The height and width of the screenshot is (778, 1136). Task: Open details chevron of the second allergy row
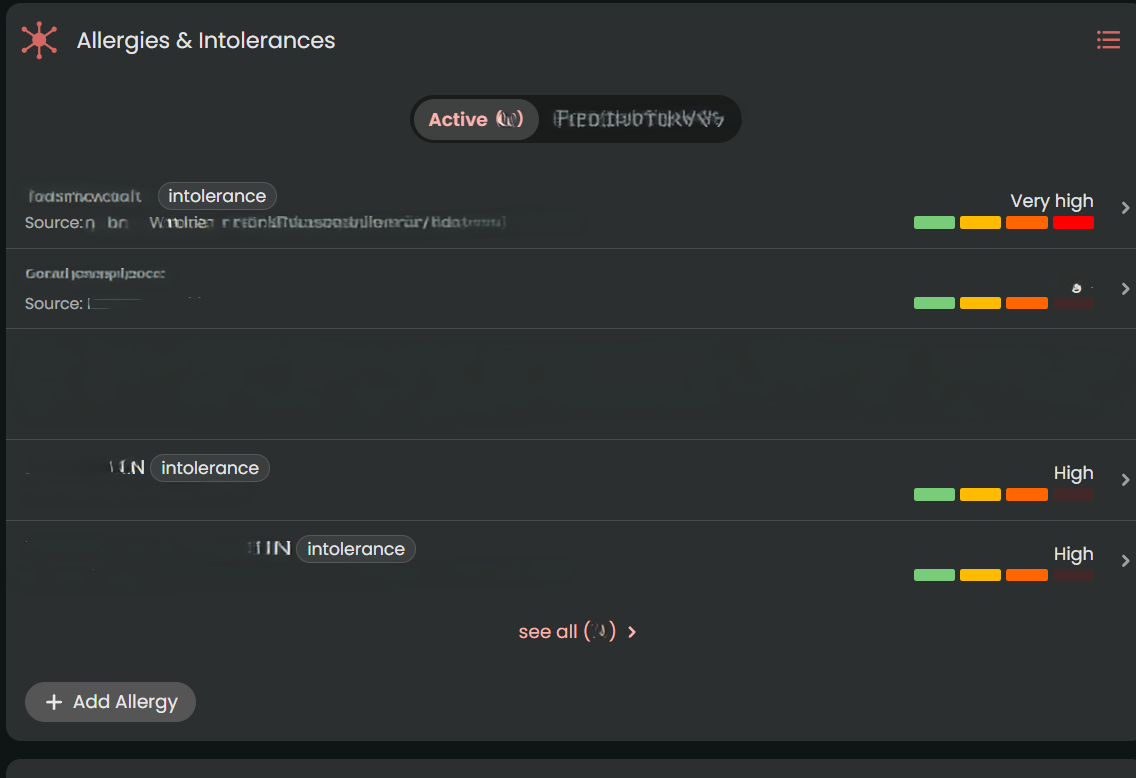point(1124,289)
